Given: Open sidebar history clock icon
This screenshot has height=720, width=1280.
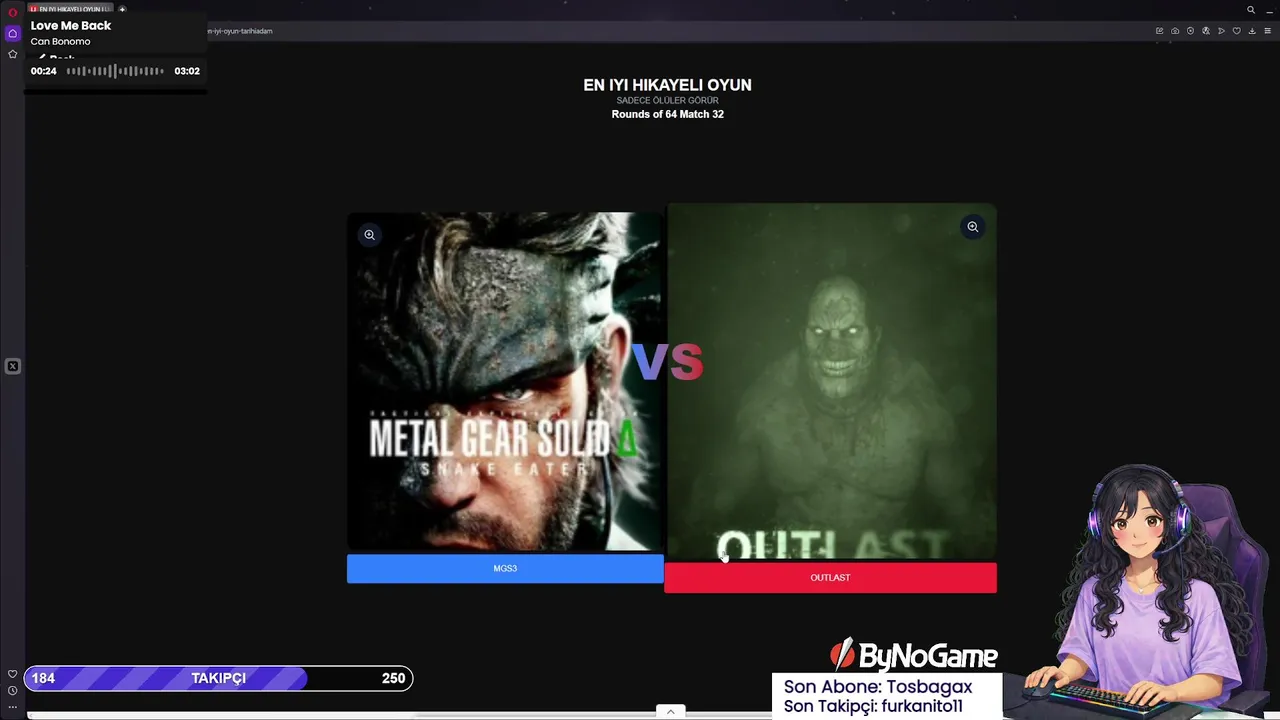Looking at the screenshot, I should pos(12,690).
